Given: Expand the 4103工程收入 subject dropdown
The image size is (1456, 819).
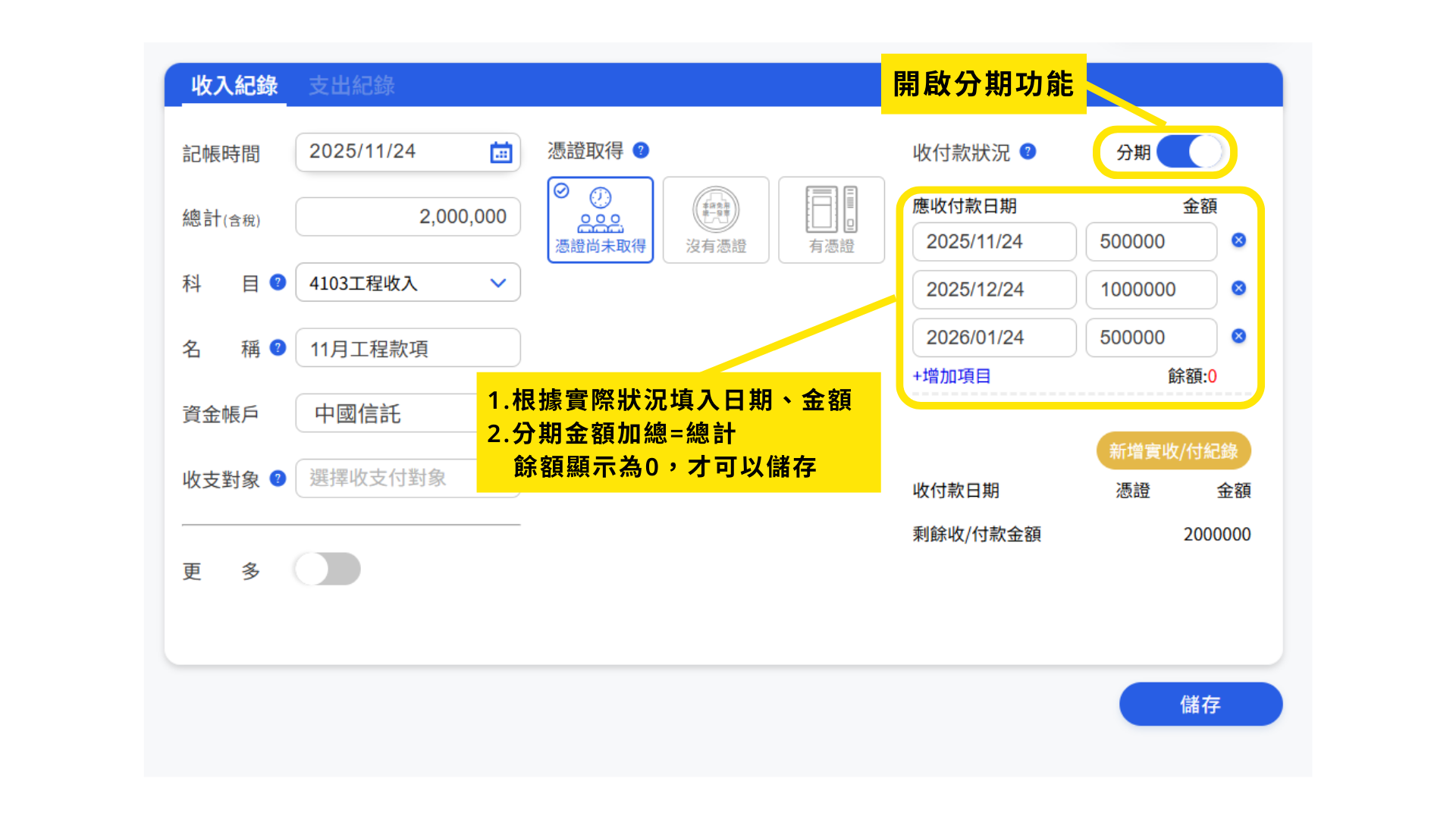Looking at the screenshot, I should pyautogui.click(x=408, y=283).
